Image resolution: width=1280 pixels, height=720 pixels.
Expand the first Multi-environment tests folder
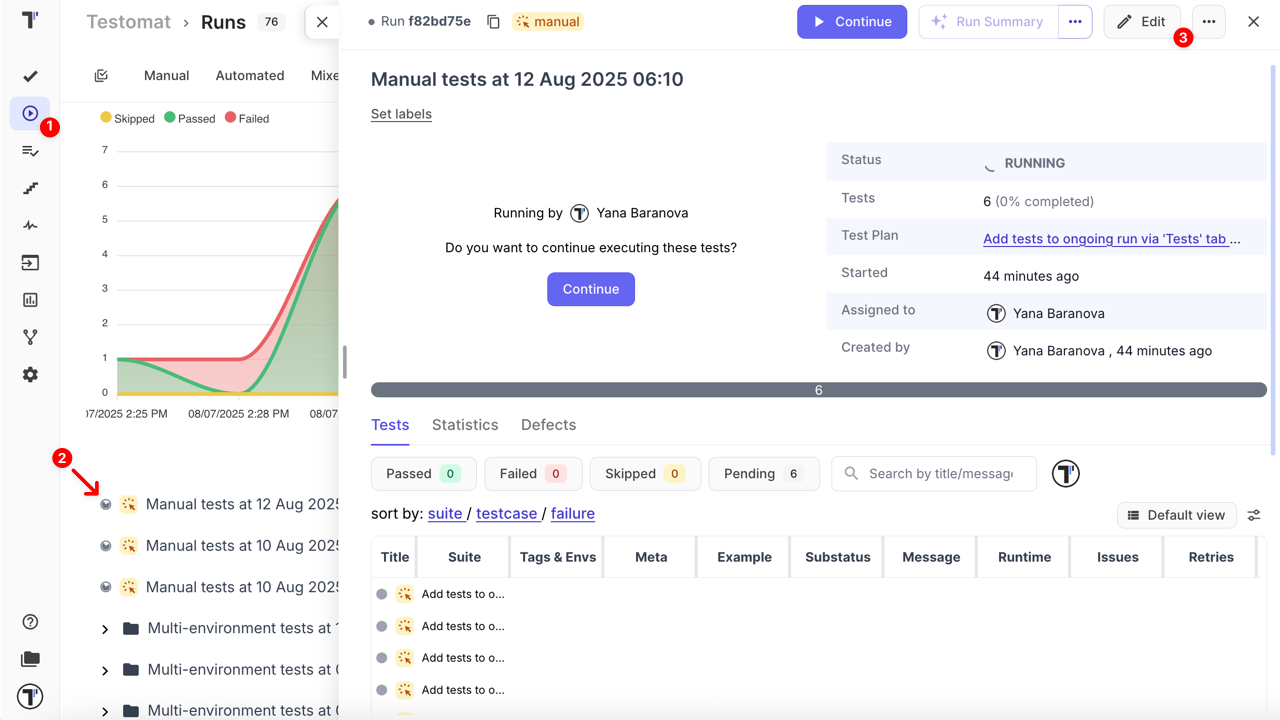pos(105,629)
